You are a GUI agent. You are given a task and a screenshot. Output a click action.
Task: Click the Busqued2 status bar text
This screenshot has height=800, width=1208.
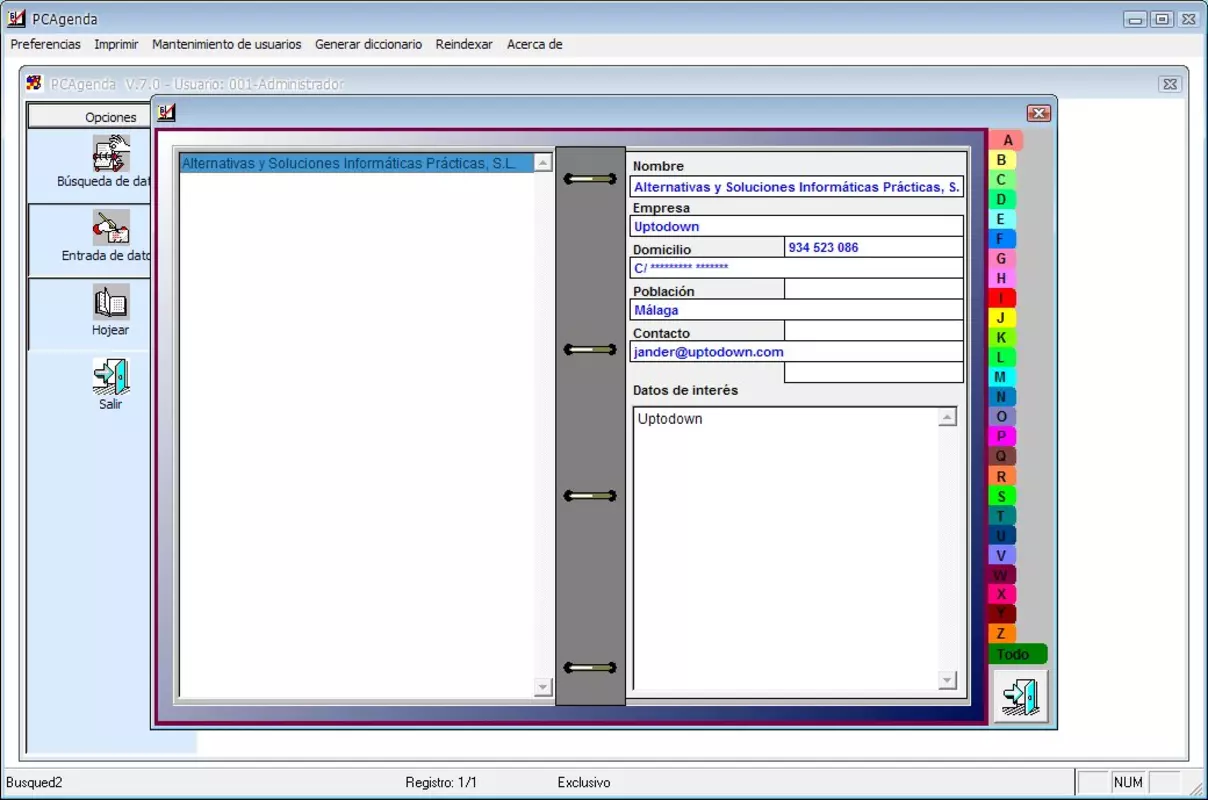tap(34, 782)
